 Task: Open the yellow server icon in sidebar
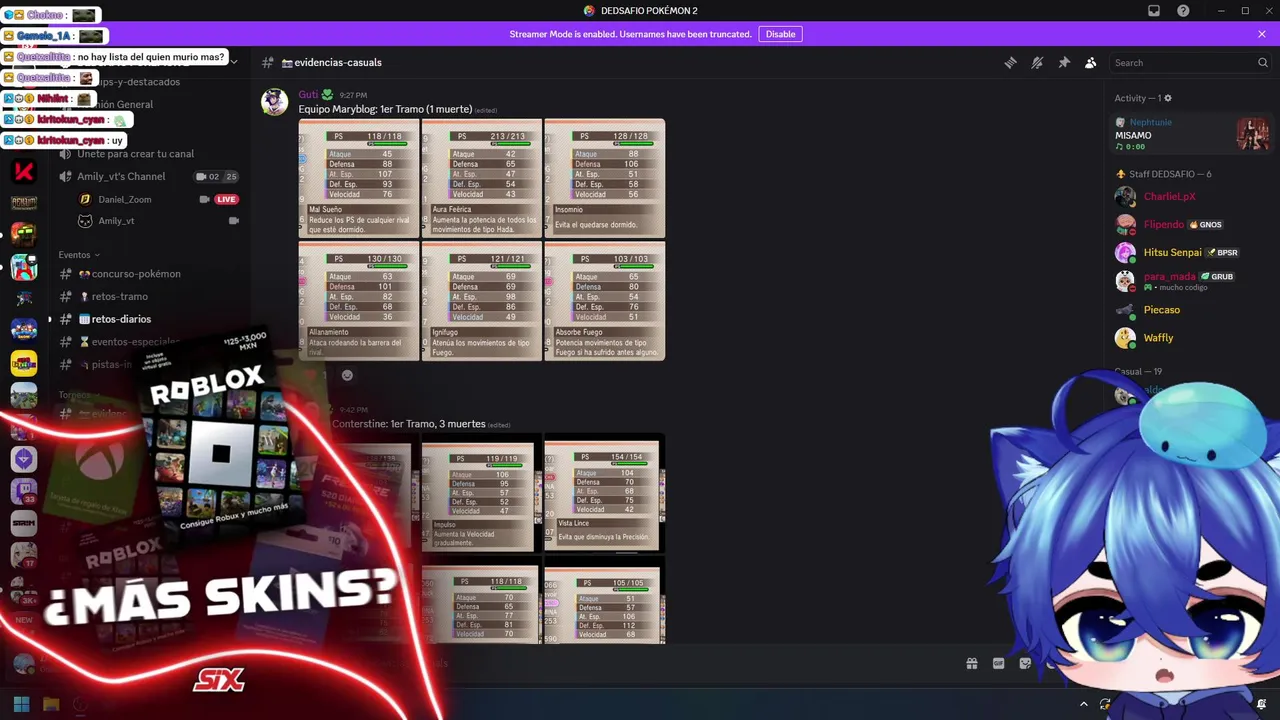pyautogui.click(x=24, y=363)
